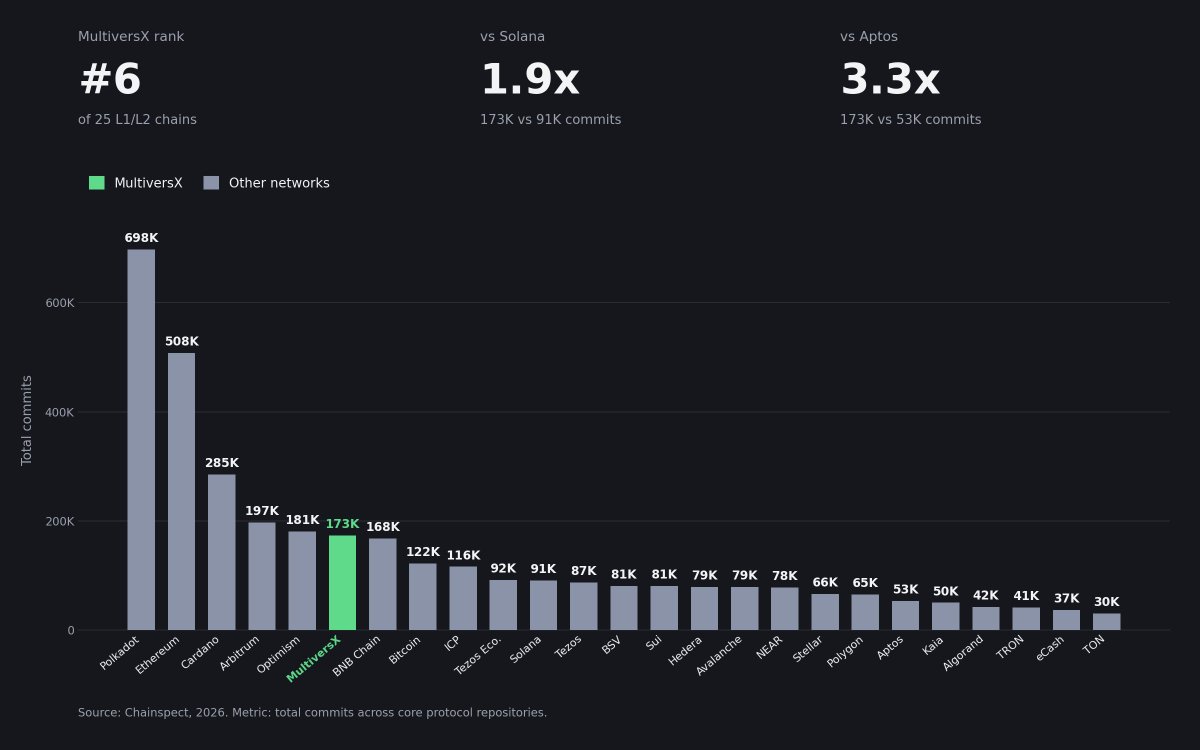1200x750 pixels.
Task: Click the '#6' rank headline
Action: tap(110, 80)
